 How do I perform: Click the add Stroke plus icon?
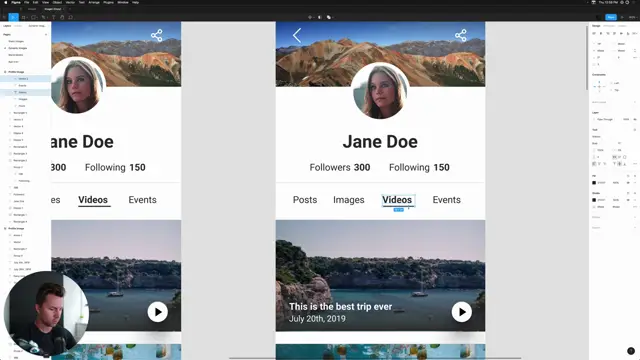635,193
